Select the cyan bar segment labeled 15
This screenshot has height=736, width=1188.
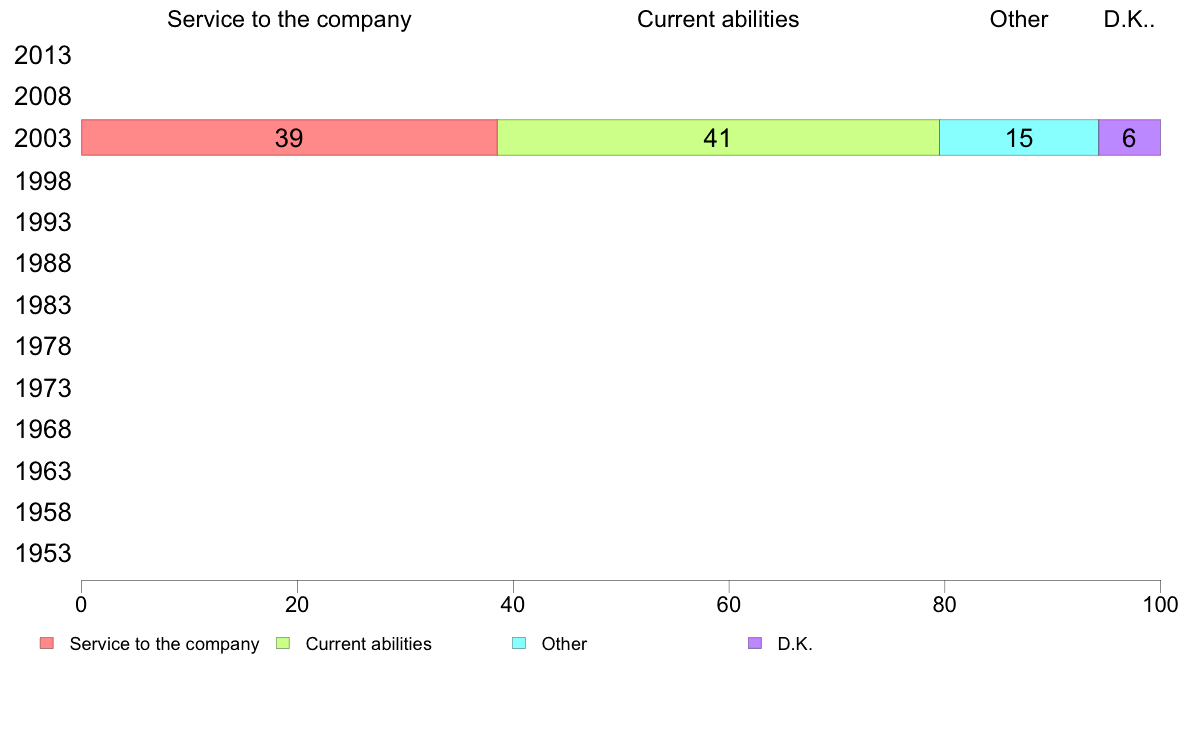pos(1019,138)
